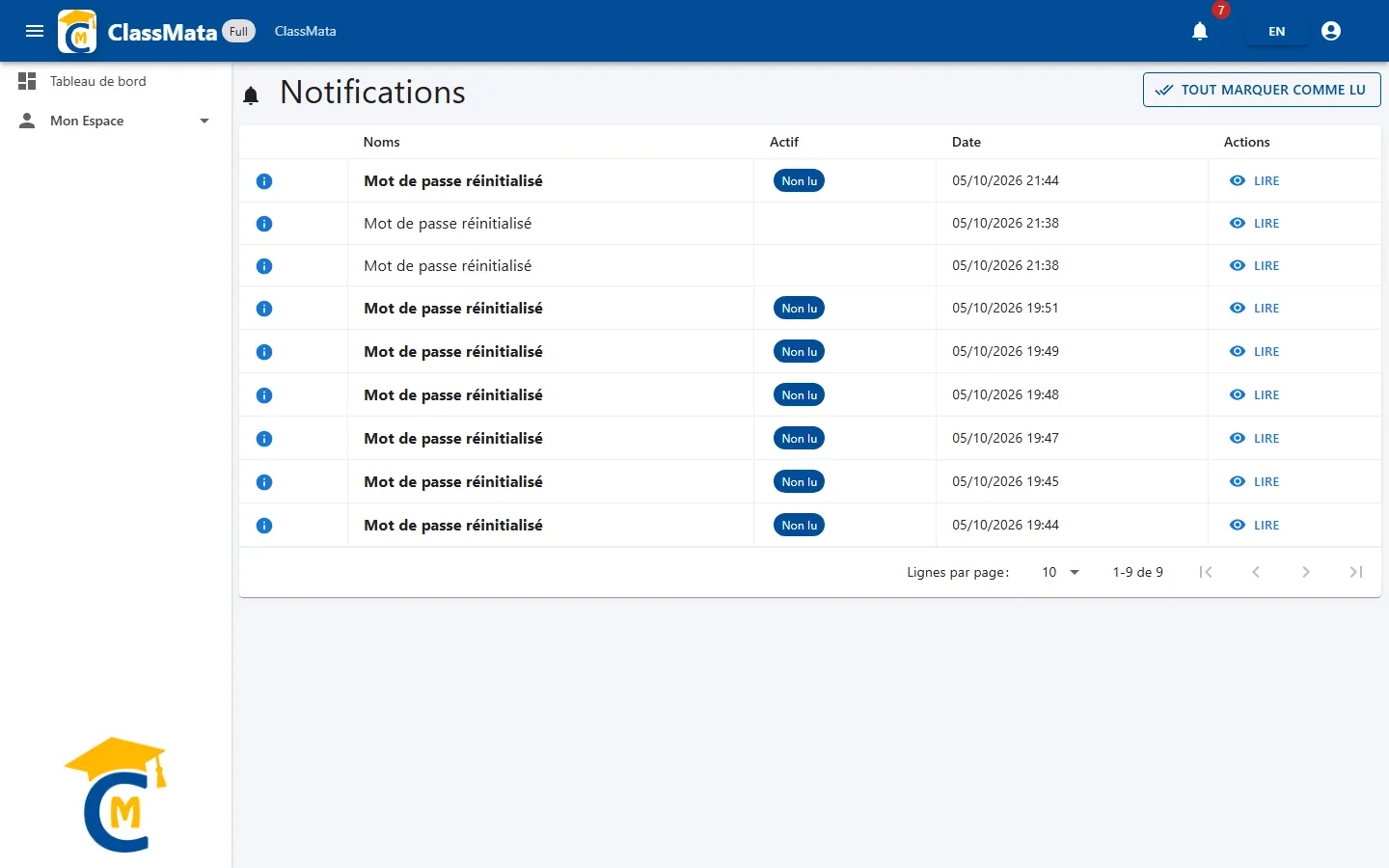The image size is (1389, 868).
Task: Click LIRE for the 19:51 notification
Action: pyautogui.click(x=1254, y=309)
